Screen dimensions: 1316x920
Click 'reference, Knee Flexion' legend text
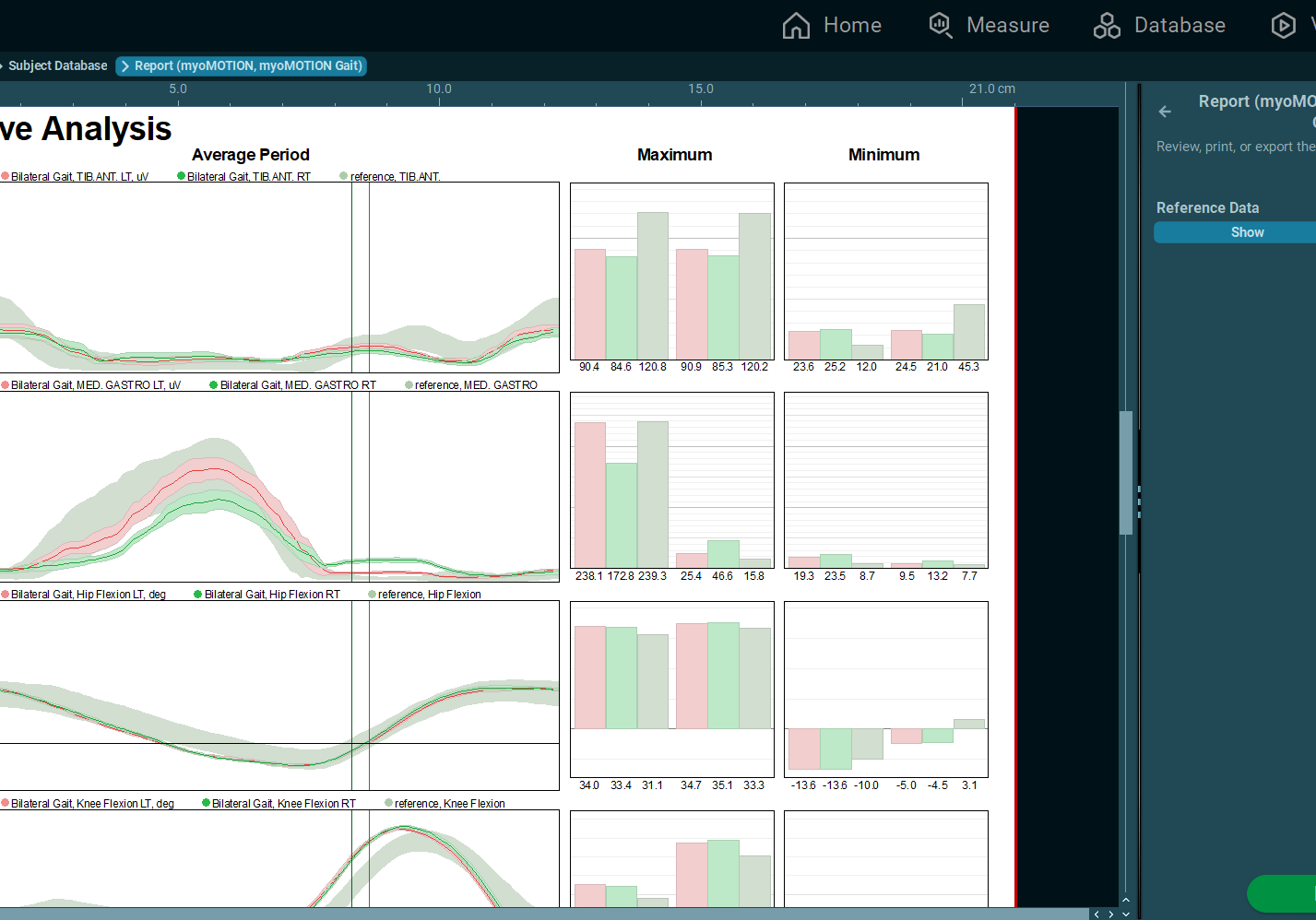(x=450, y=804)
